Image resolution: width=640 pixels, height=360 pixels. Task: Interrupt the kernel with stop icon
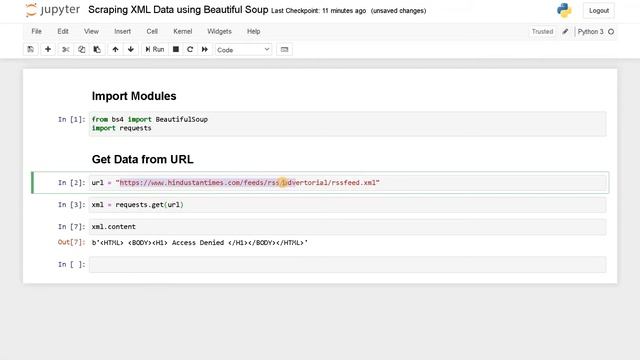coord(176,49)
